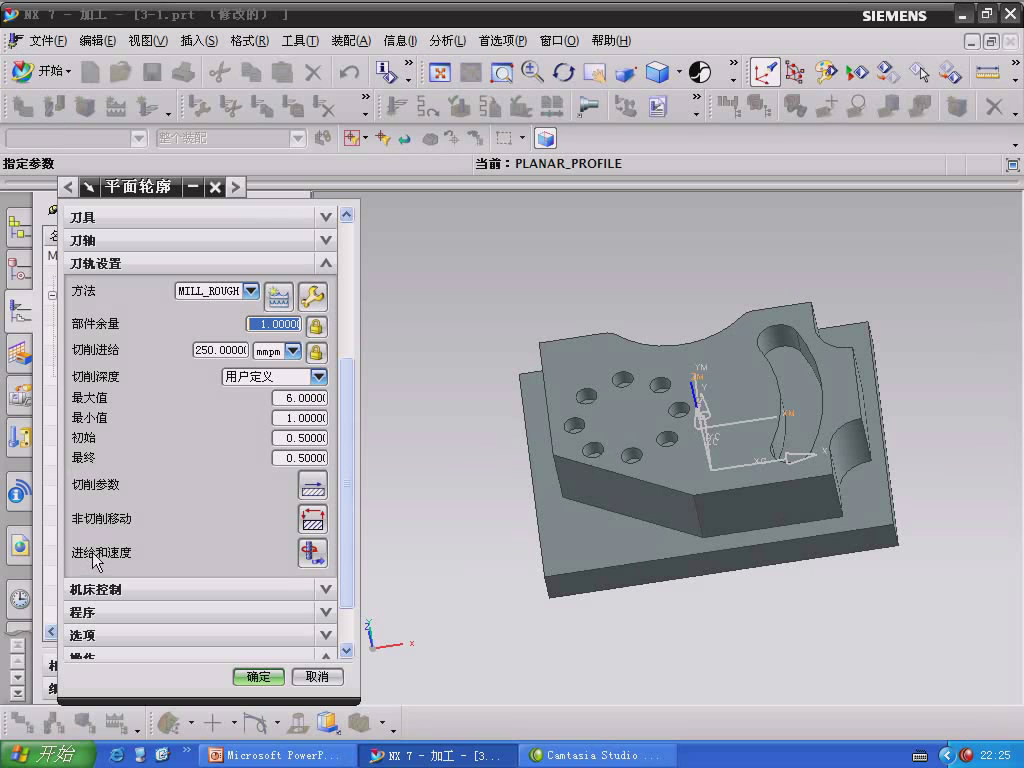Click the Fit view toolbar icon

[440, 72]
